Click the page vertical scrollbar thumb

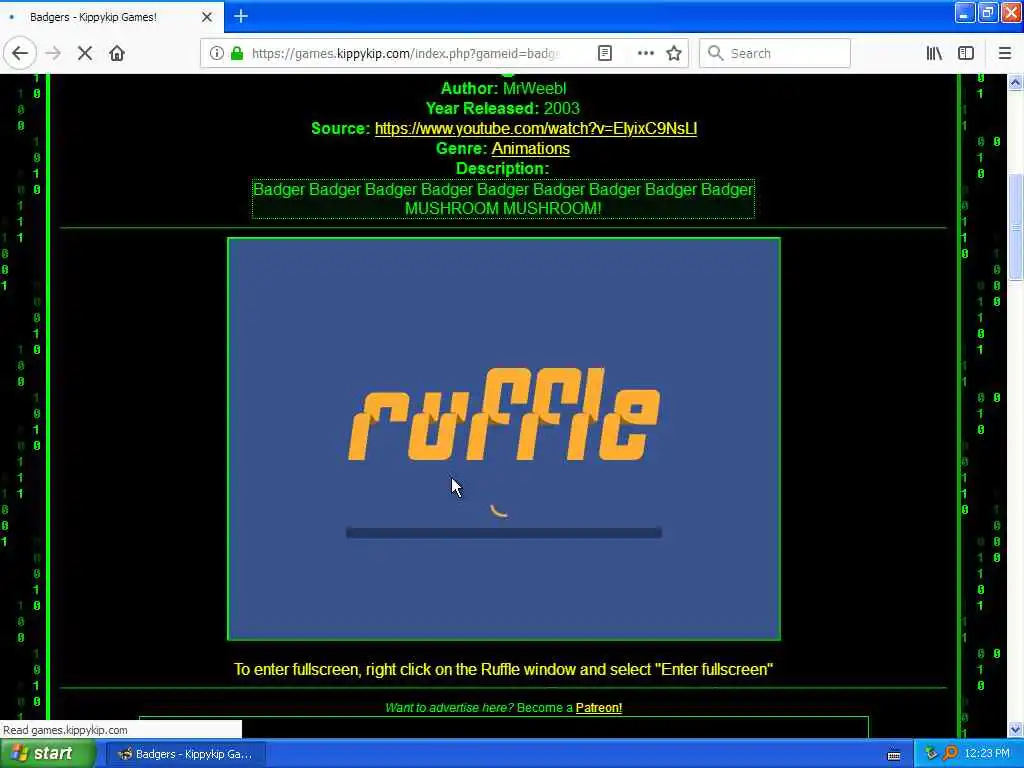point(1015,227)
